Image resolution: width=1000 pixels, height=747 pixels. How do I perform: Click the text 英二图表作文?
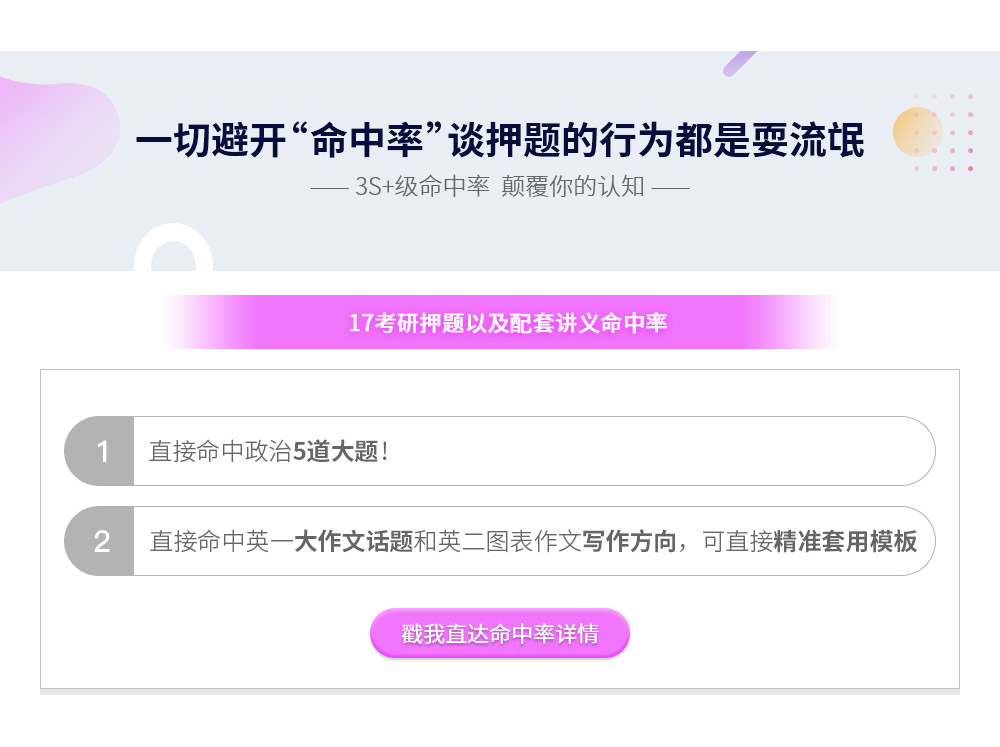(x=510, y=541)
